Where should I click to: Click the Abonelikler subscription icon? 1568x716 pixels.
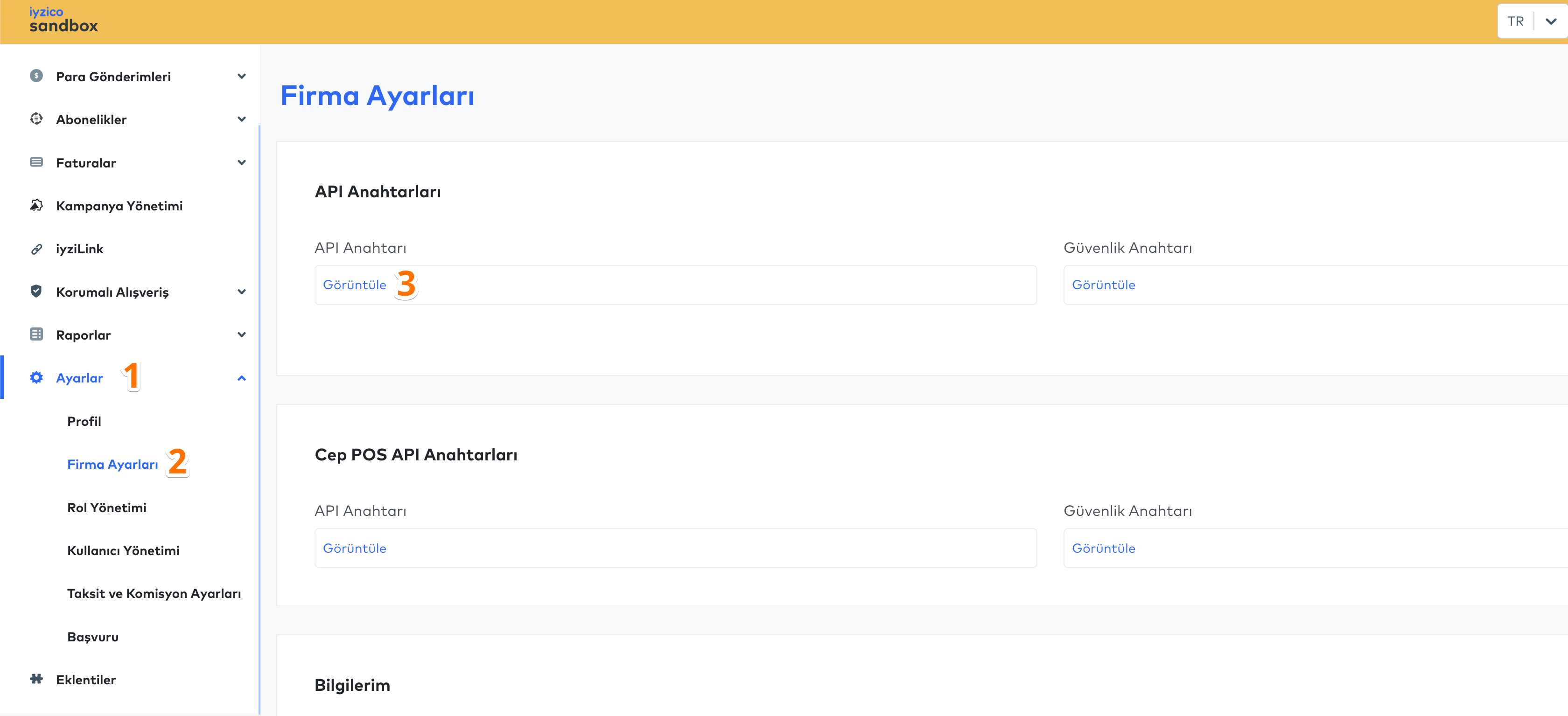tap(36, 119)
